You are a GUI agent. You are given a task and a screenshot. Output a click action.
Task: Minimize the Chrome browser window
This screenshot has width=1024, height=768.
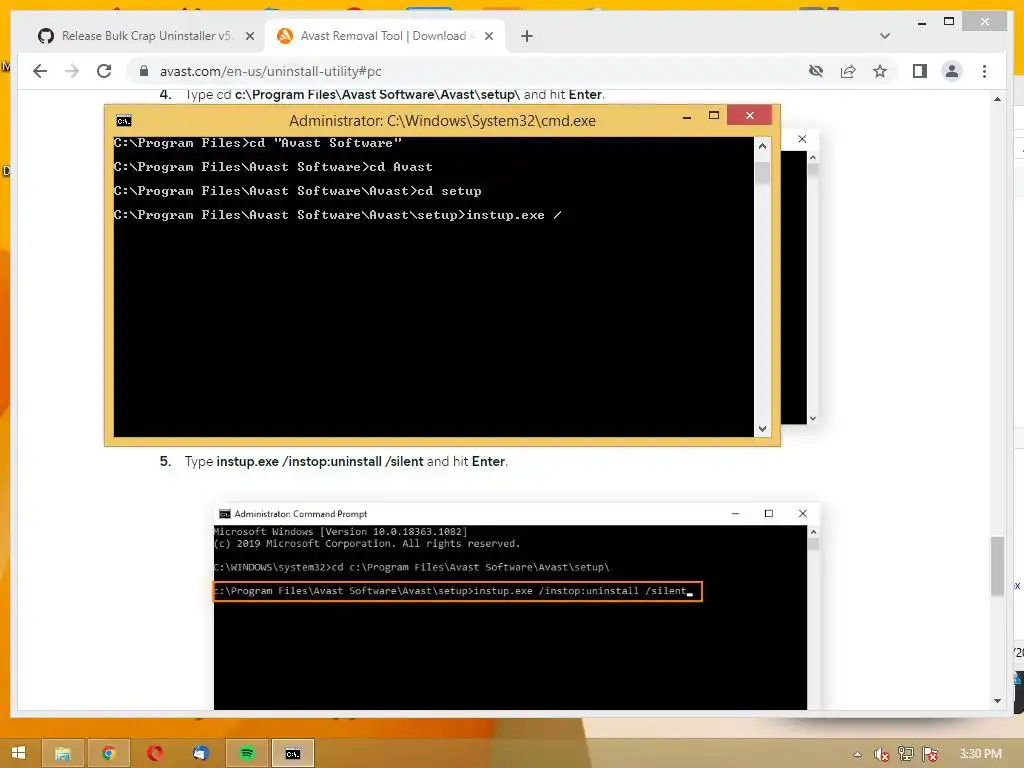[x=921, y=23]
